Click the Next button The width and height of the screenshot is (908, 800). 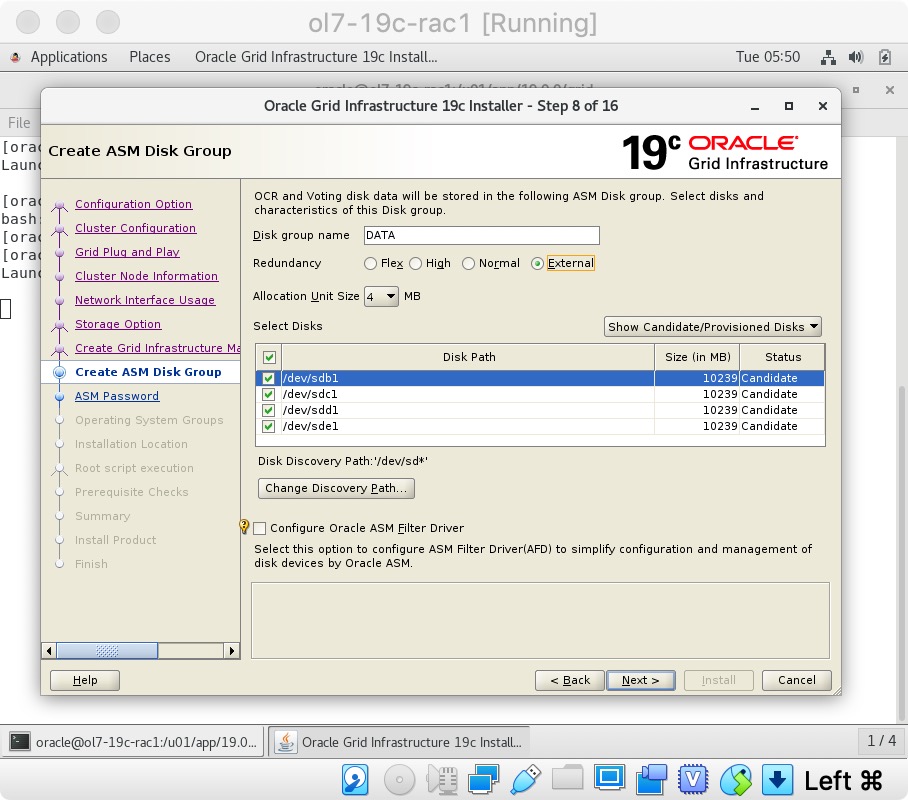tap(640, 680)
